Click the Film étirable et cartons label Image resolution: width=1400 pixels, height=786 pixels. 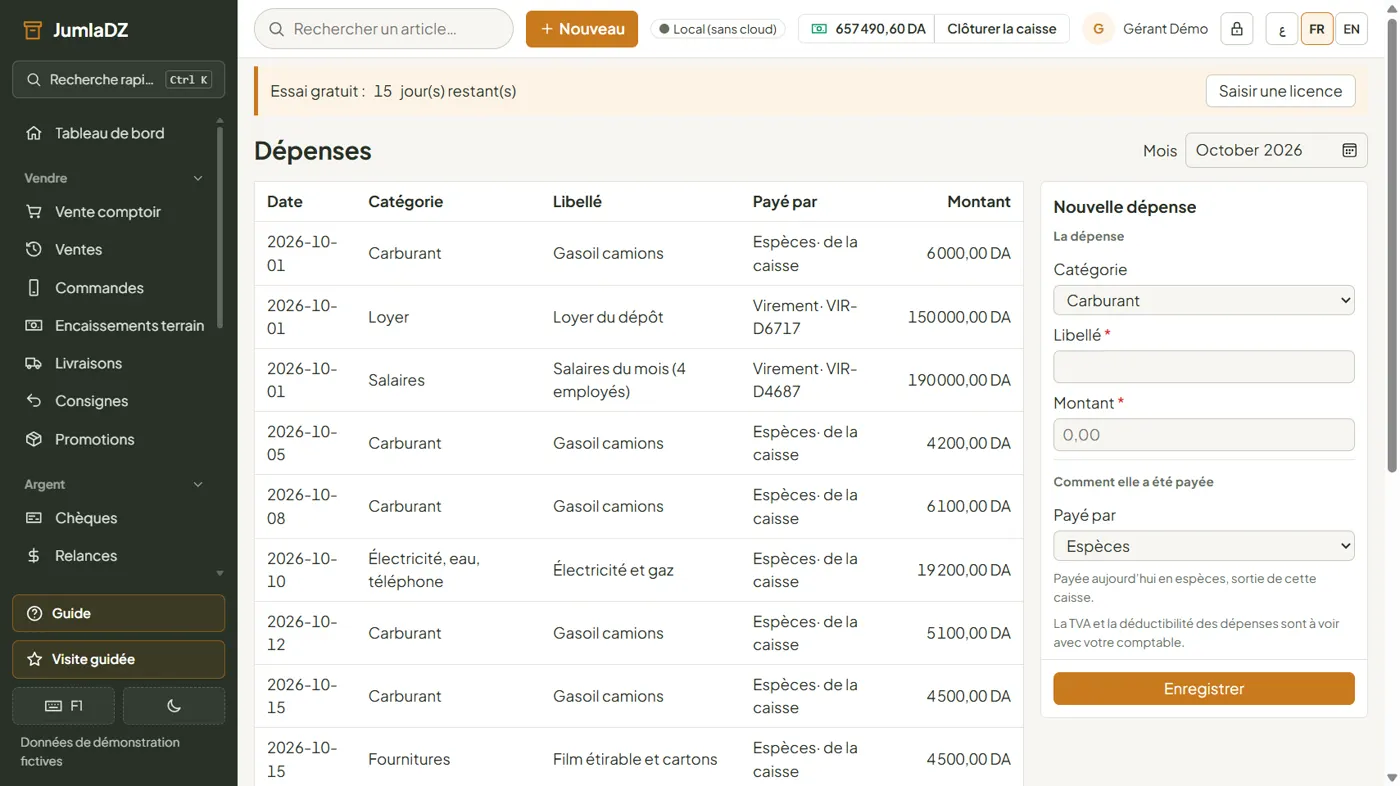click(635, 759)
